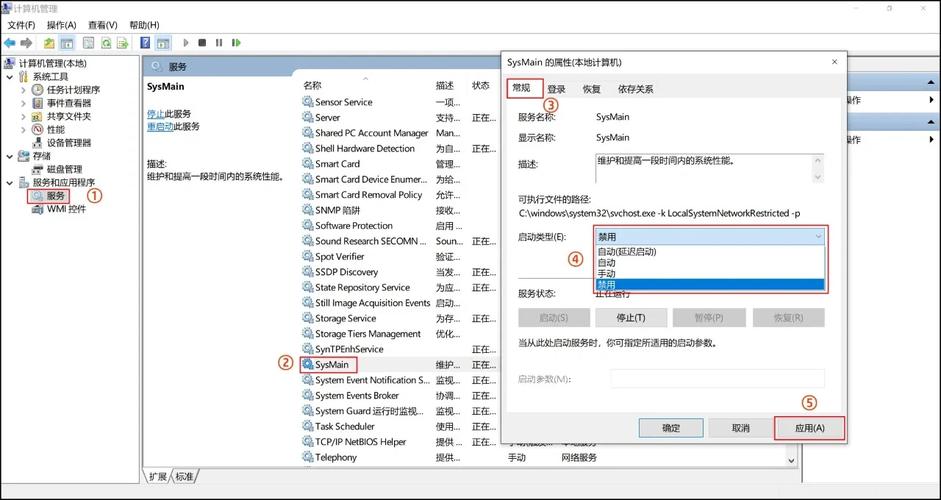Open the 启动类型 dropdown box
Viewport: 941px width, 500px height.
tap(710, 237)
